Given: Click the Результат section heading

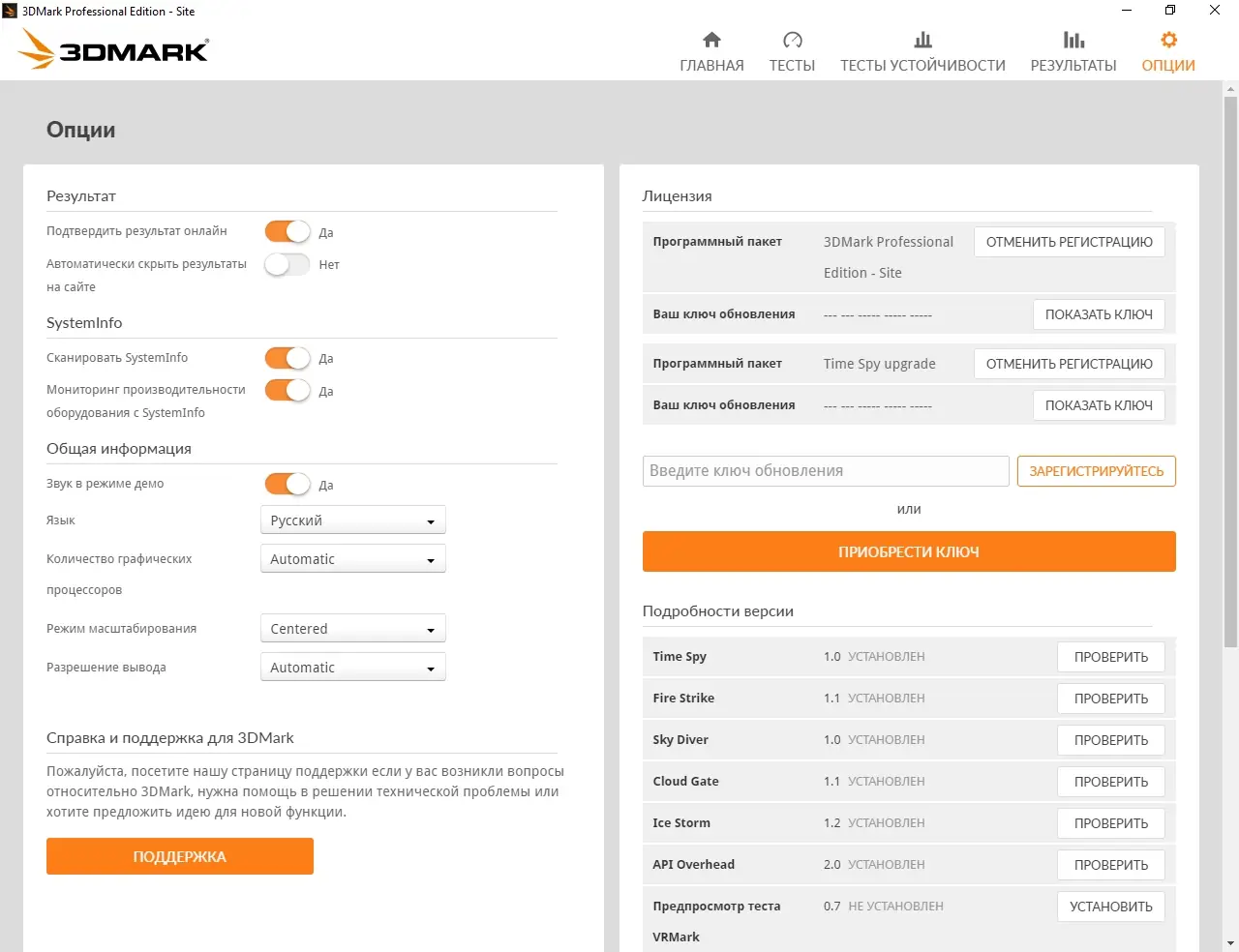Looking at the screenshot, I should [x=81, y=196].
